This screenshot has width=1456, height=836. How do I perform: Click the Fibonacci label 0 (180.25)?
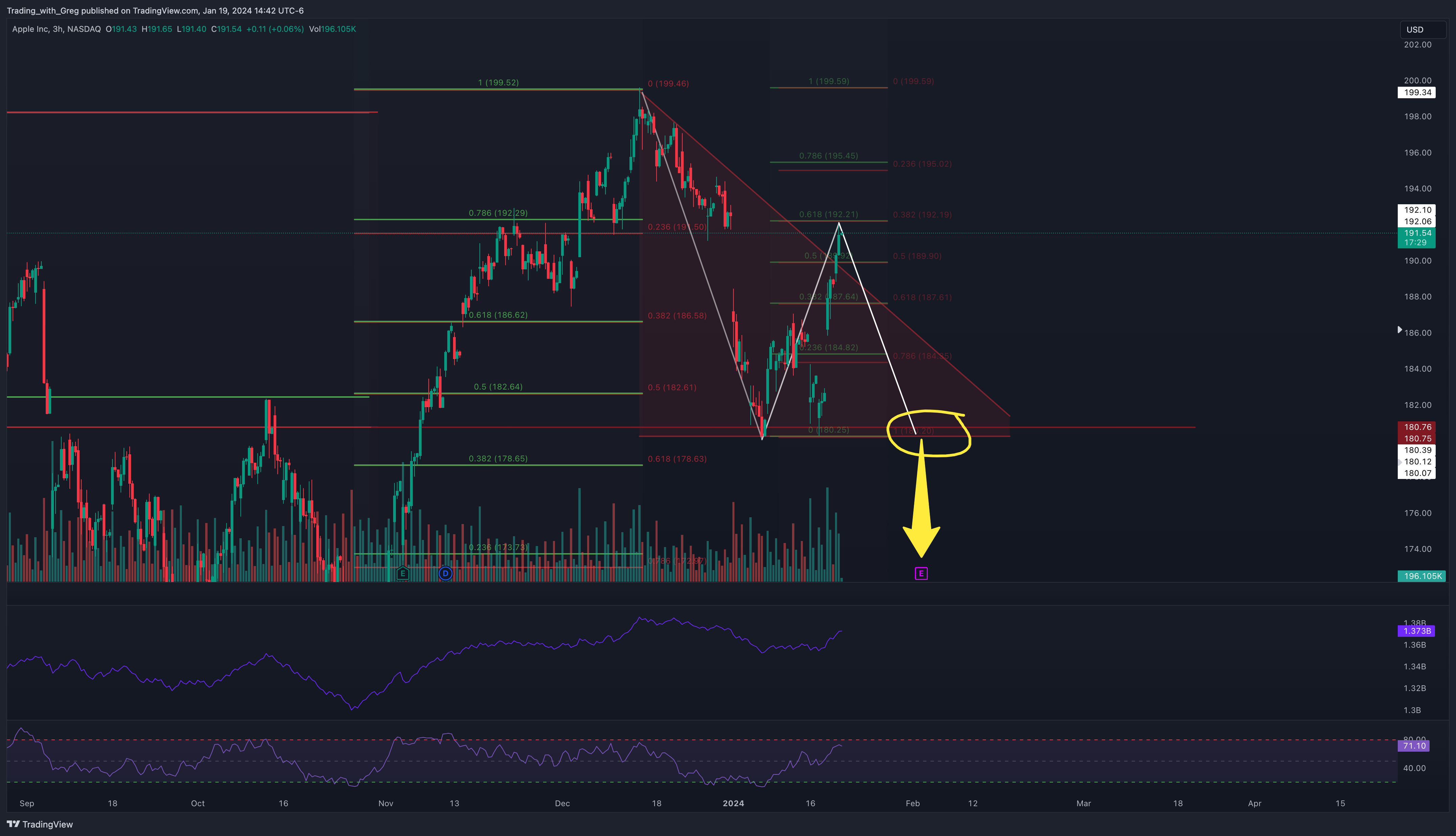pos(829,430)
